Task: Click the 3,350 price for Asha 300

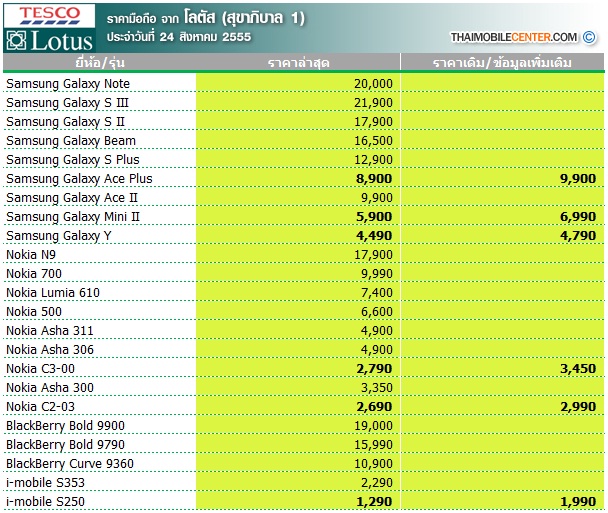Action: coord(377,388)
